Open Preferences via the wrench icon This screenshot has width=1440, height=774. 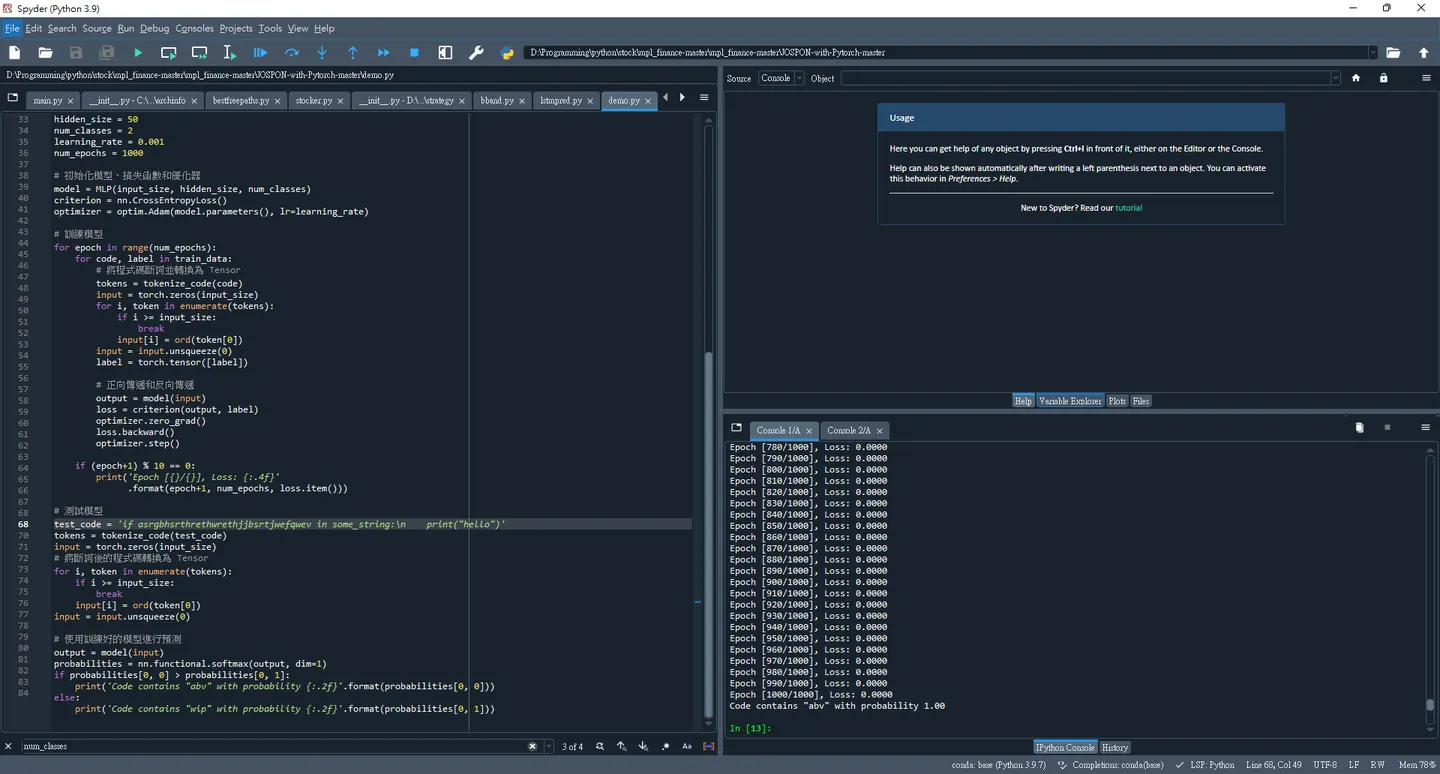[x=476, y=53]
